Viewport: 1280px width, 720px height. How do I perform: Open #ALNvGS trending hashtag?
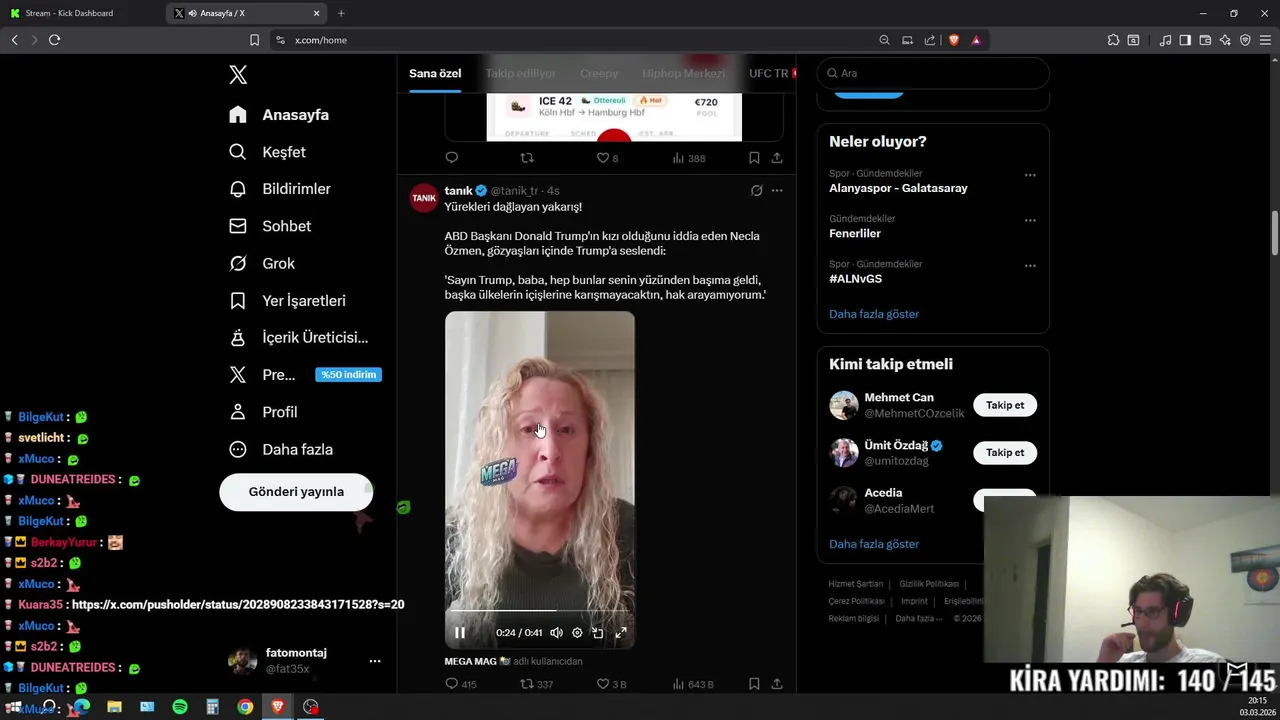pos(855,279)
